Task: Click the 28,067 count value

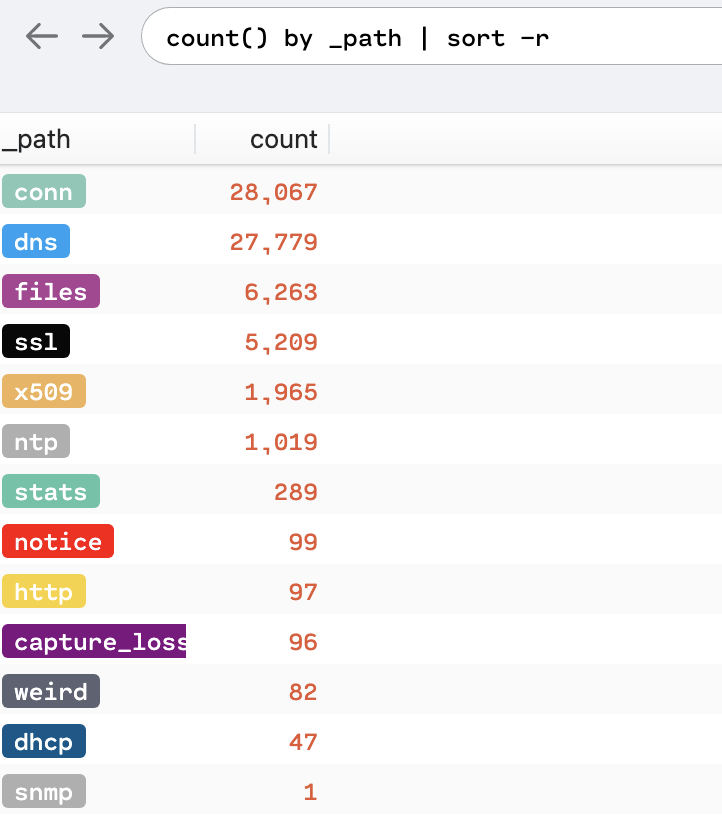Action: point(273,192)
